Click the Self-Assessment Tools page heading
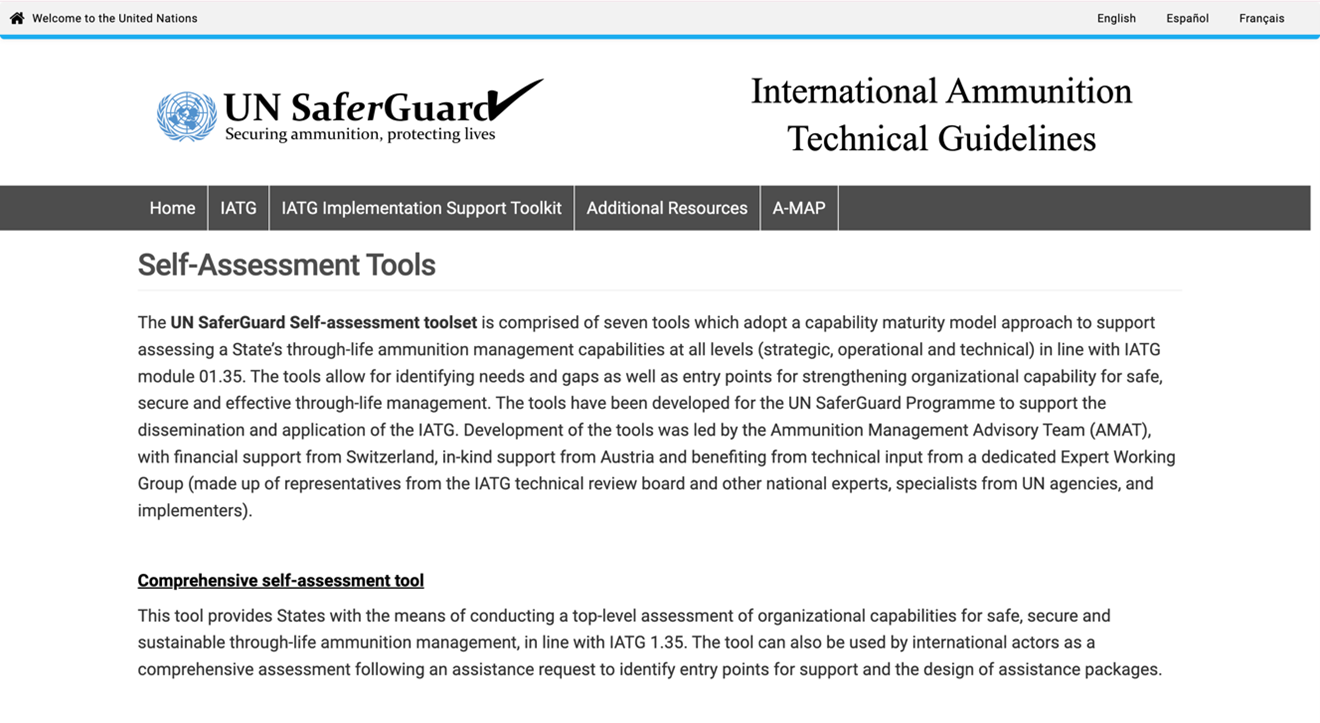 286,265
